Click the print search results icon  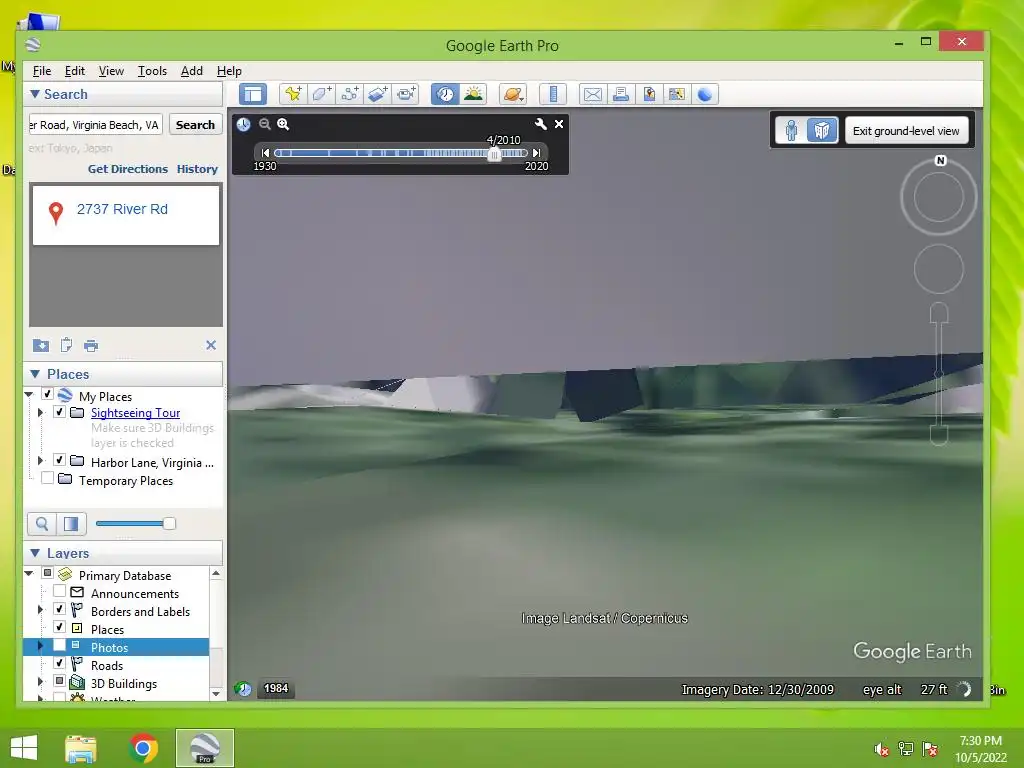click(x=91, y=345)
